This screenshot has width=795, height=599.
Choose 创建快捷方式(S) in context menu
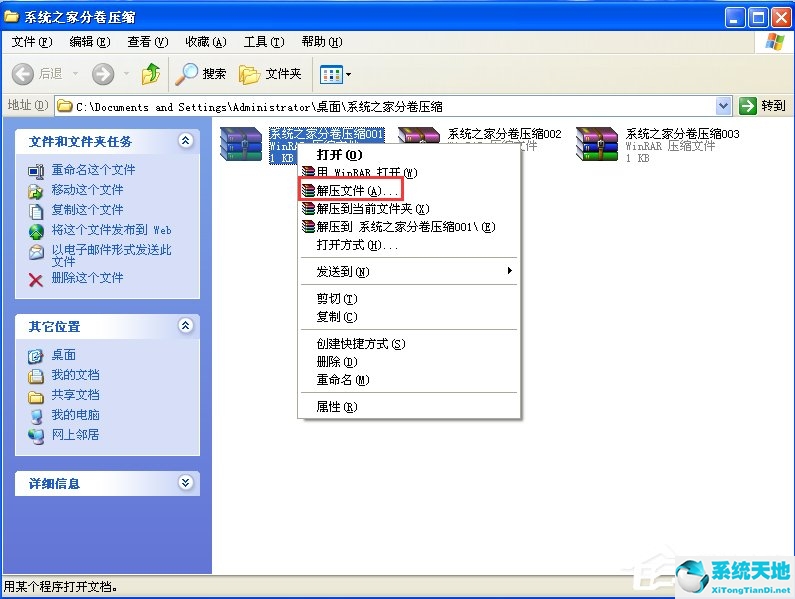tap(409, 344)
